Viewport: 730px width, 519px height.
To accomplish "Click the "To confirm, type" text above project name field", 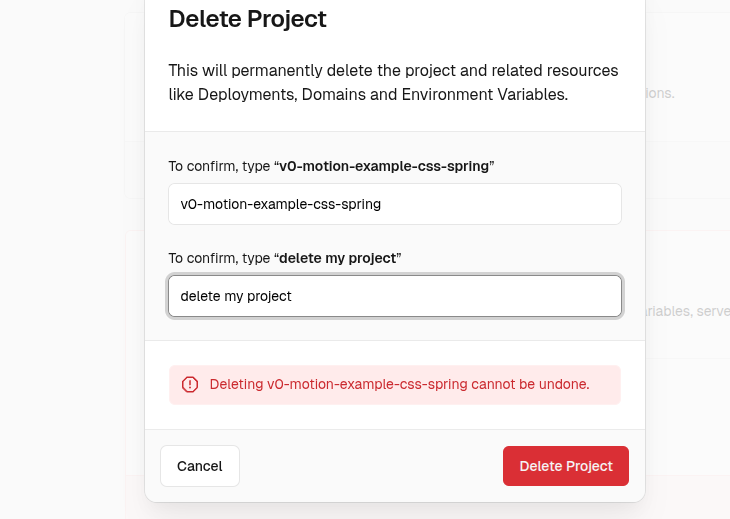I will coord(219,166).
